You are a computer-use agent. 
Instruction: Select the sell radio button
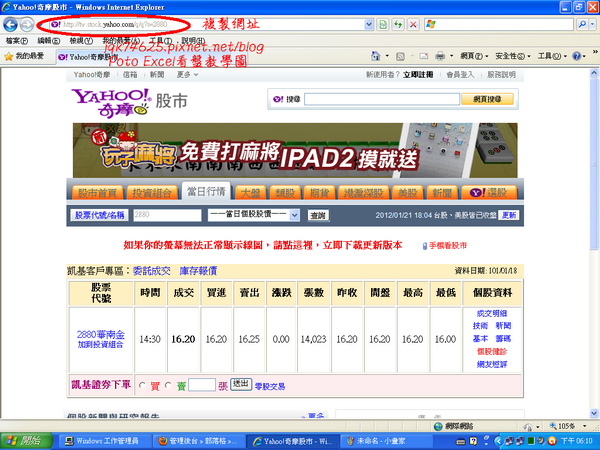[x=168, y=385]
